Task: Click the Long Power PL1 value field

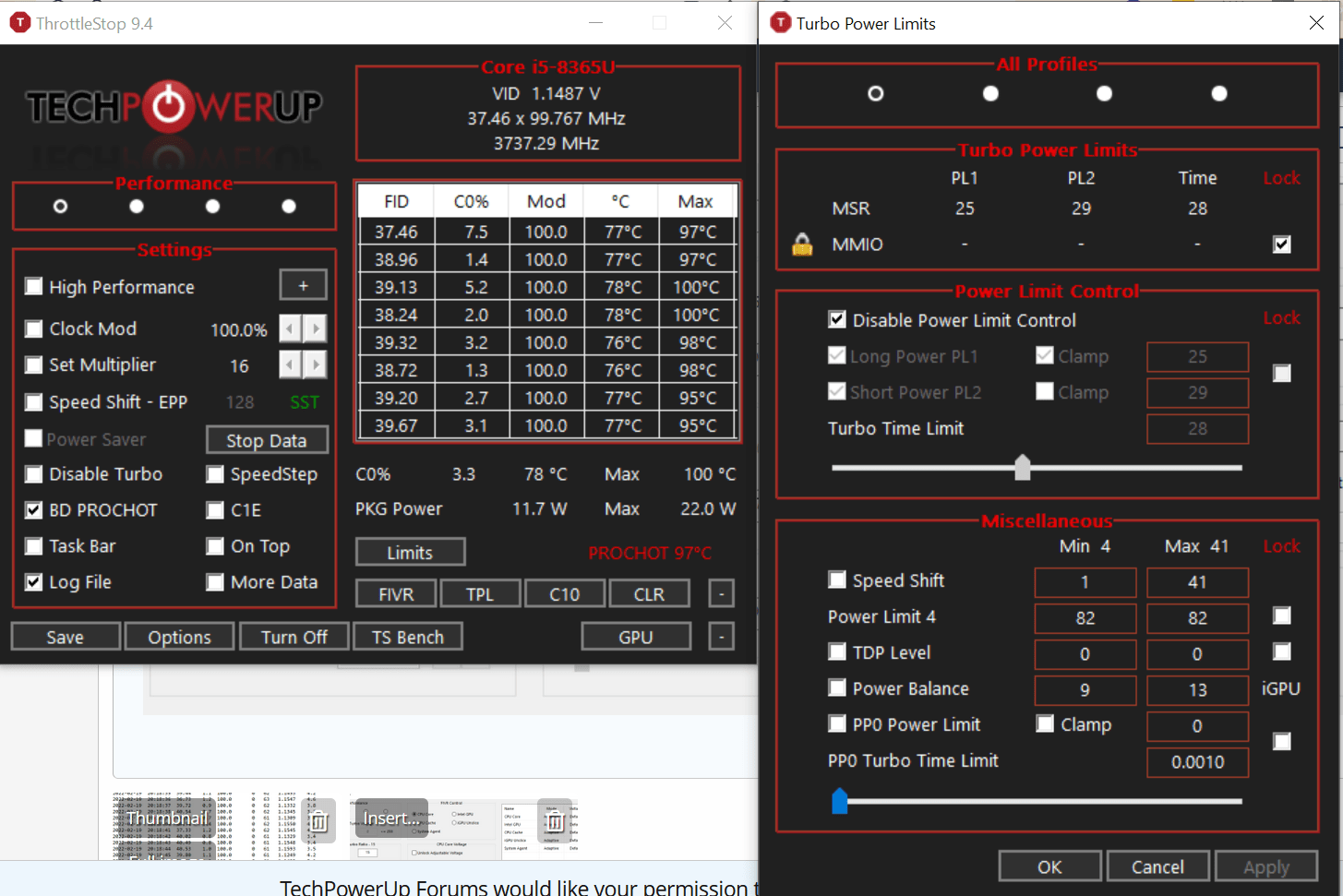Action: click(1197, 356)
